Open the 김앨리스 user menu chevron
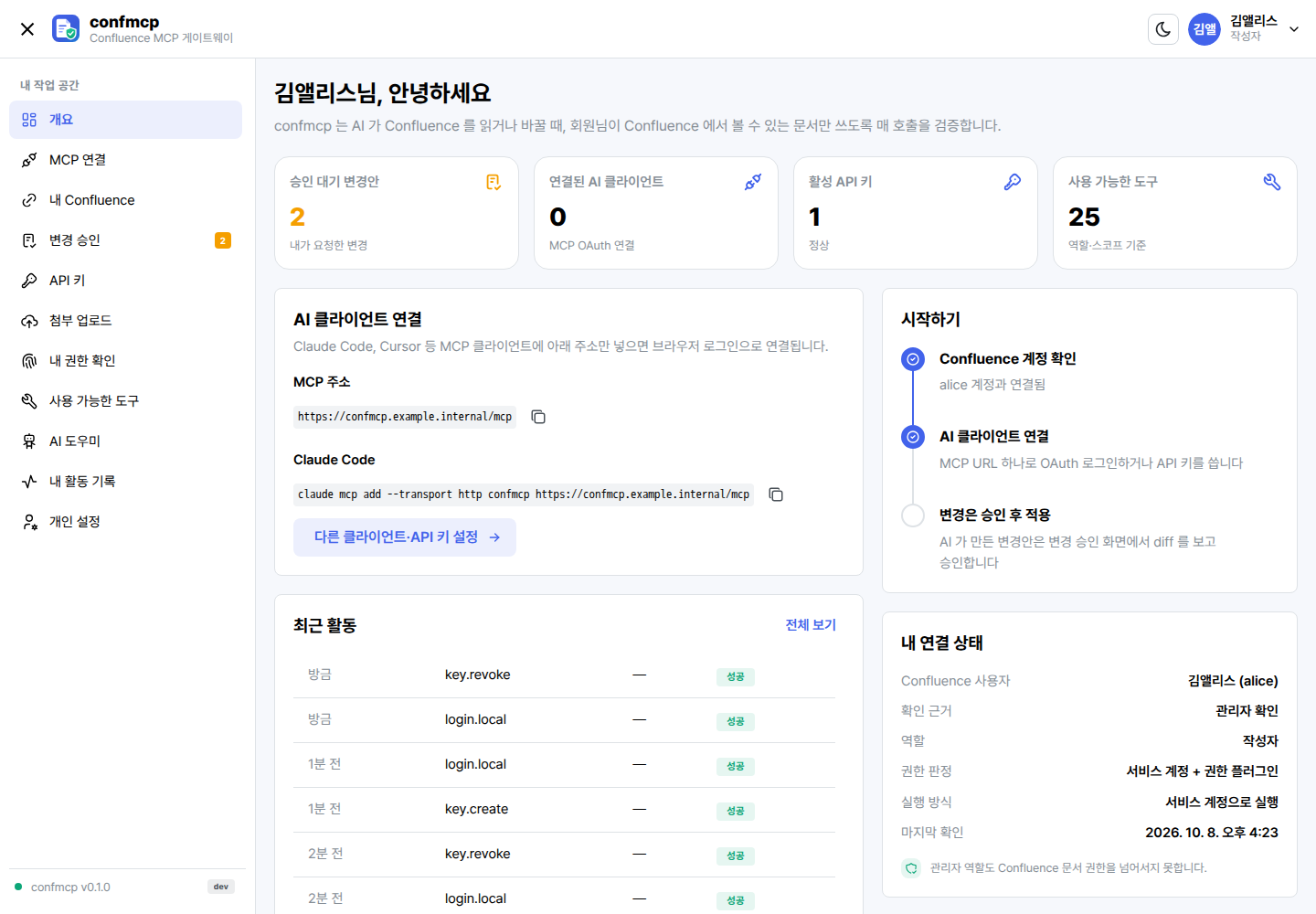Screen dimensions: 1316x914 [1294, 29]
